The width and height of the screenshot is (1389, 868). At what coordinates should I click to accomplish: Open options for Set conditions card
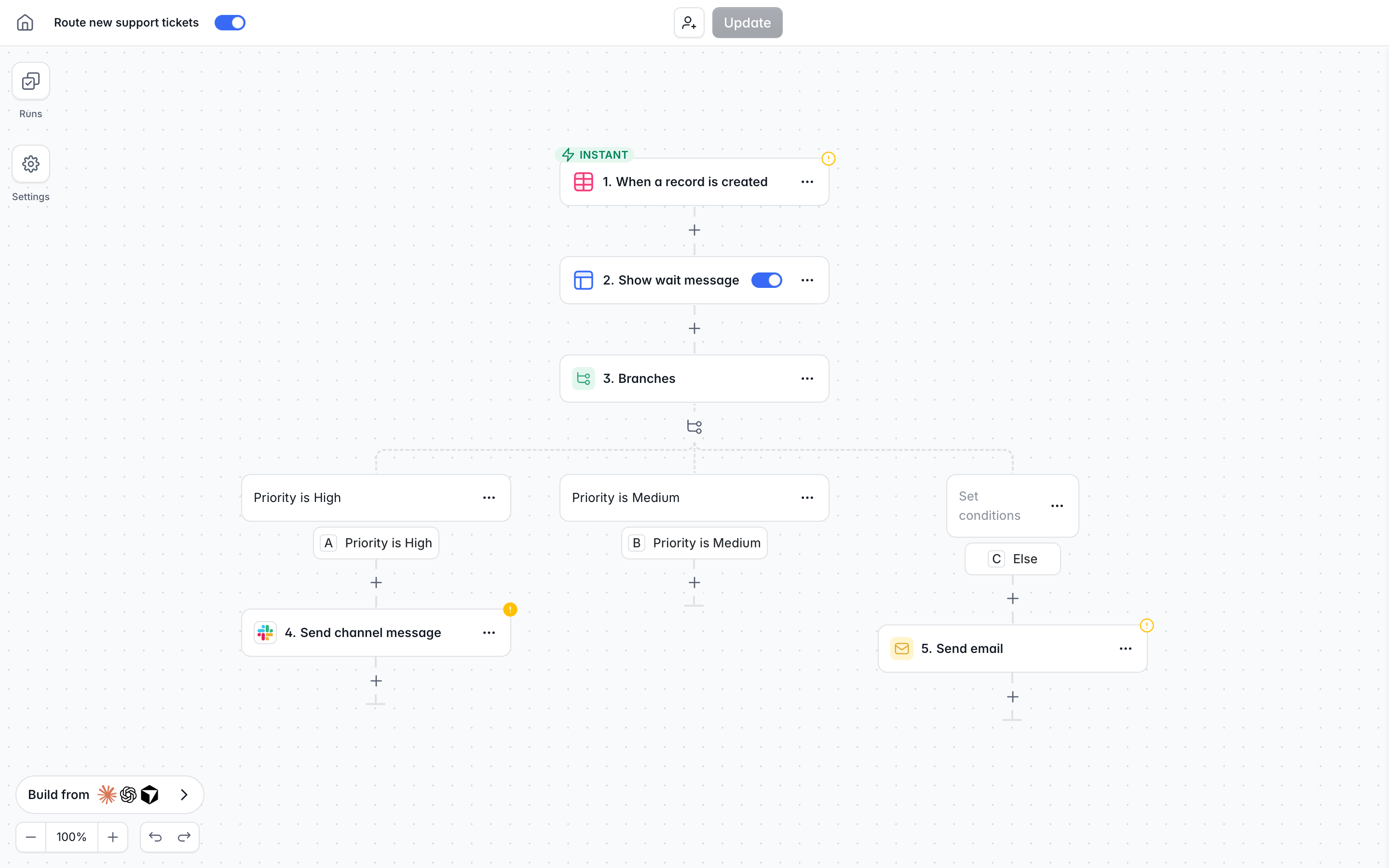click(1057, 506)
